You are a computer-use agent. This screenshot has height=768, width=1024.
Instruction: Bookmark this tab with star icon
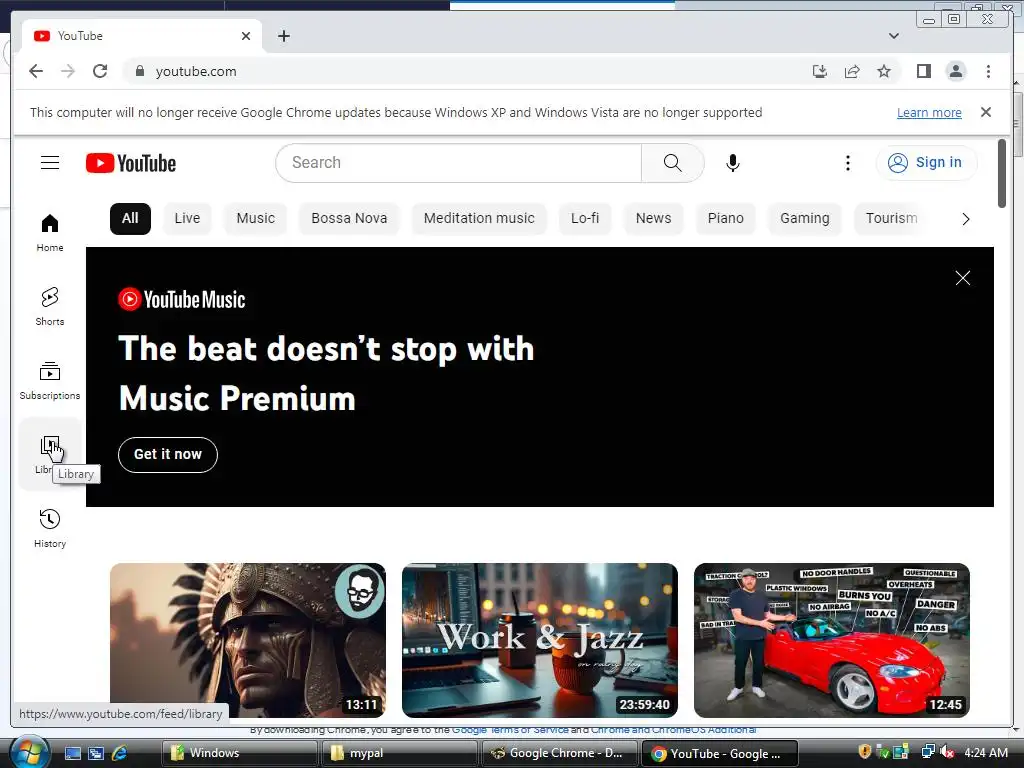884,71
